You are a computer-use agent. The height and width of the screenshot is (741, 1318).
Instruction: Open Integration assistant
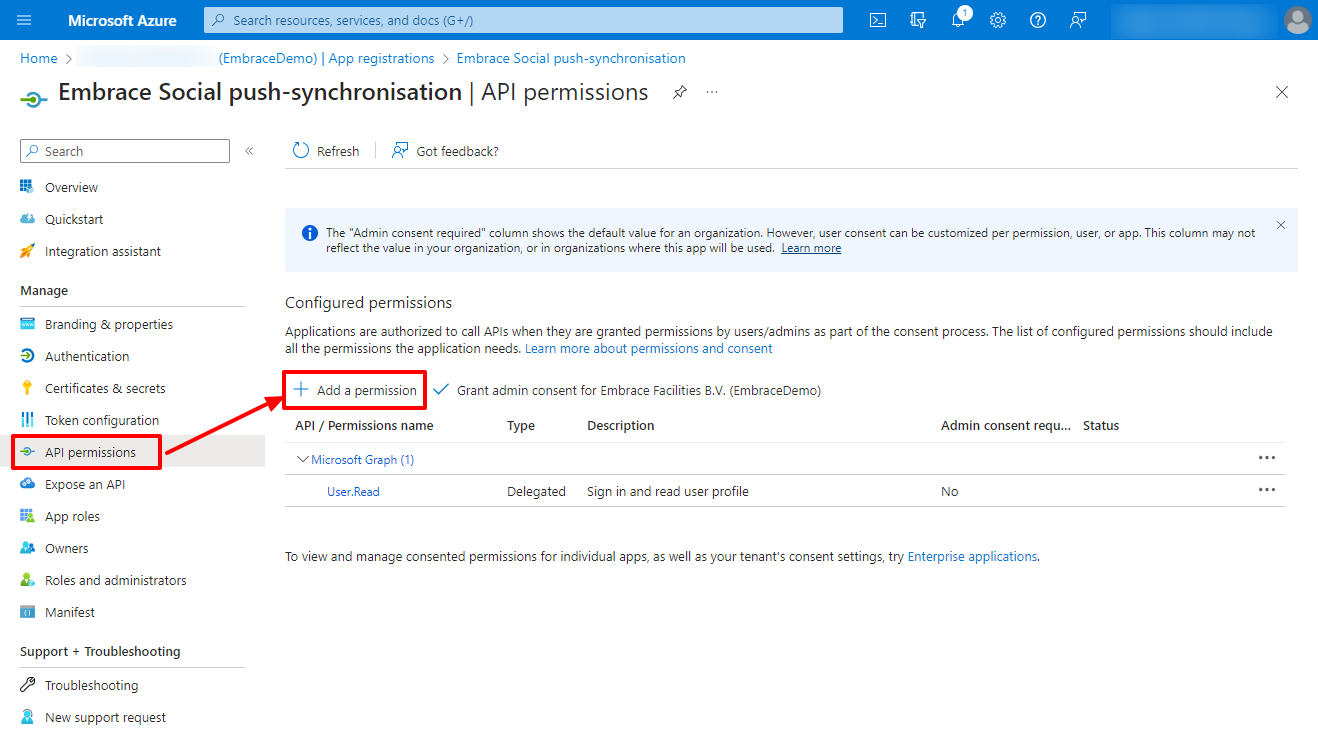click(103, 251)
